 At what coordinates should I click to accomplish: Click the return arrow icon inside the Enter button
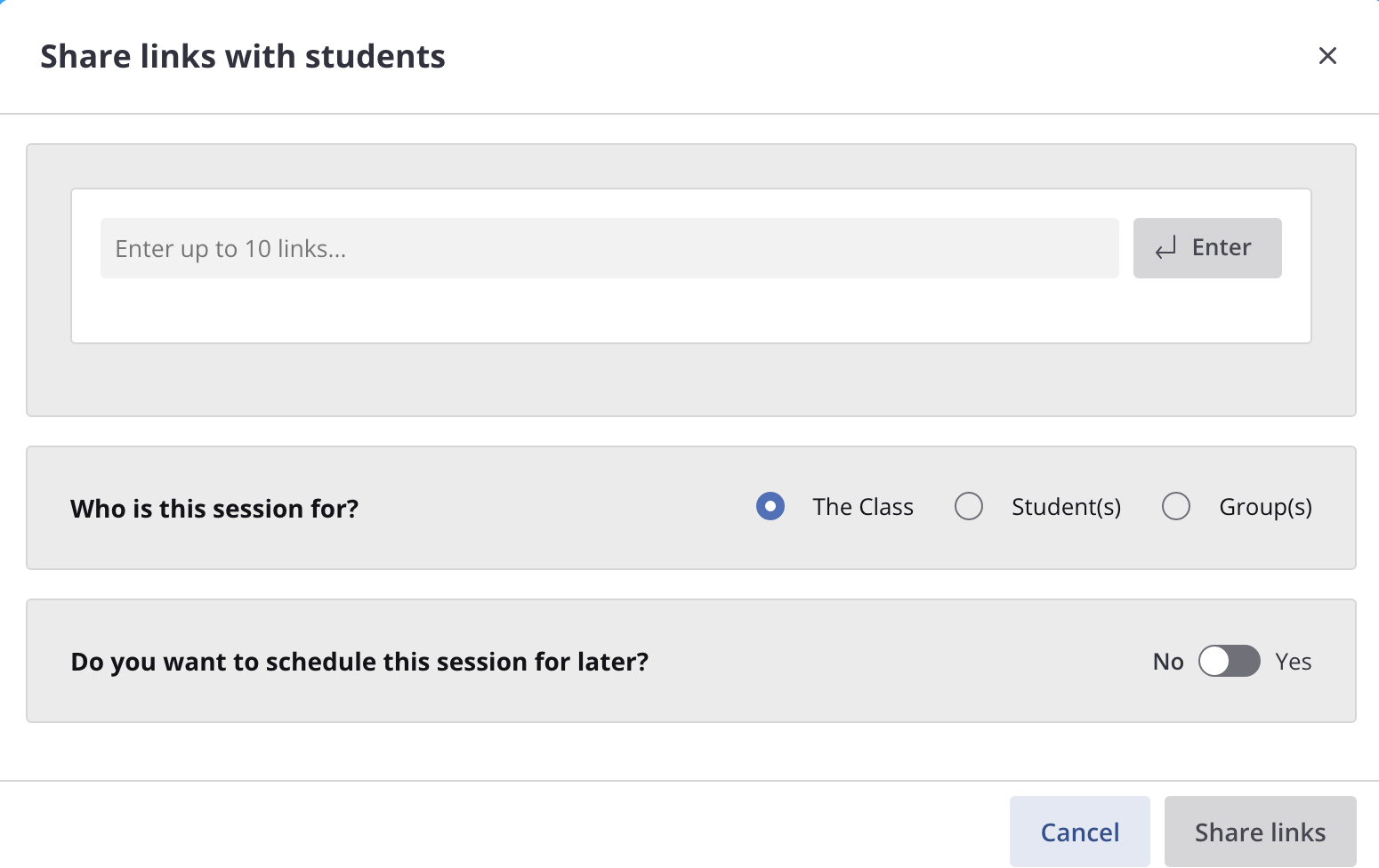pos(1166,248)
